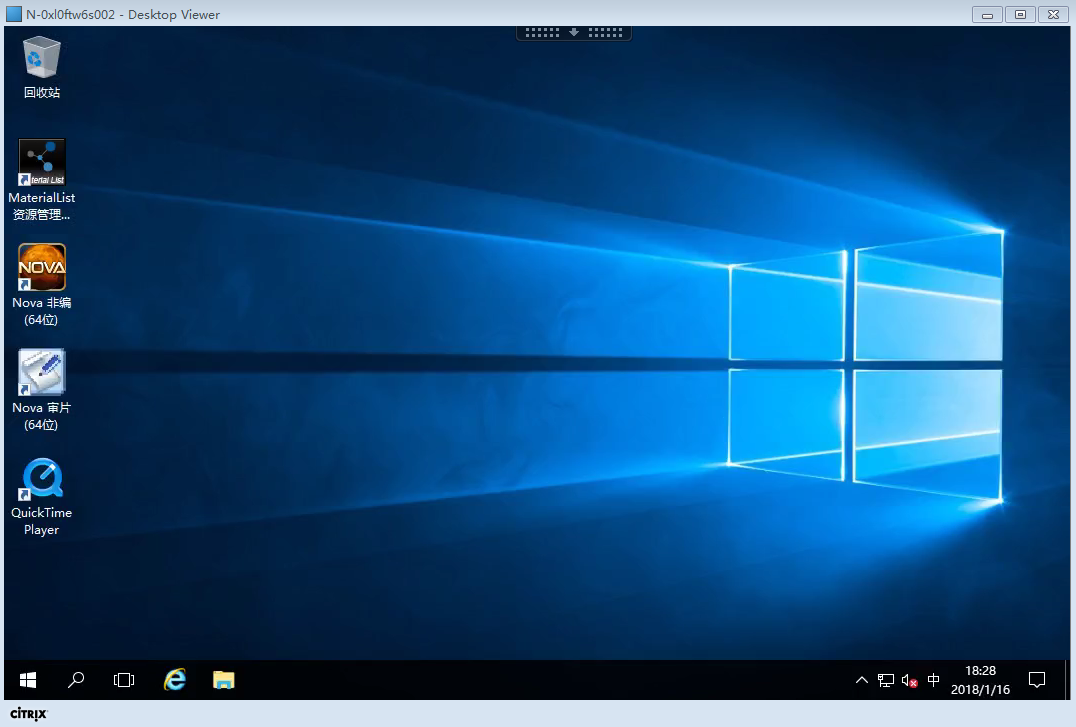This screenshot has height=727, width=1076.
Task: Click the QuickTime Player label text
Action: (x=42, y=521)
